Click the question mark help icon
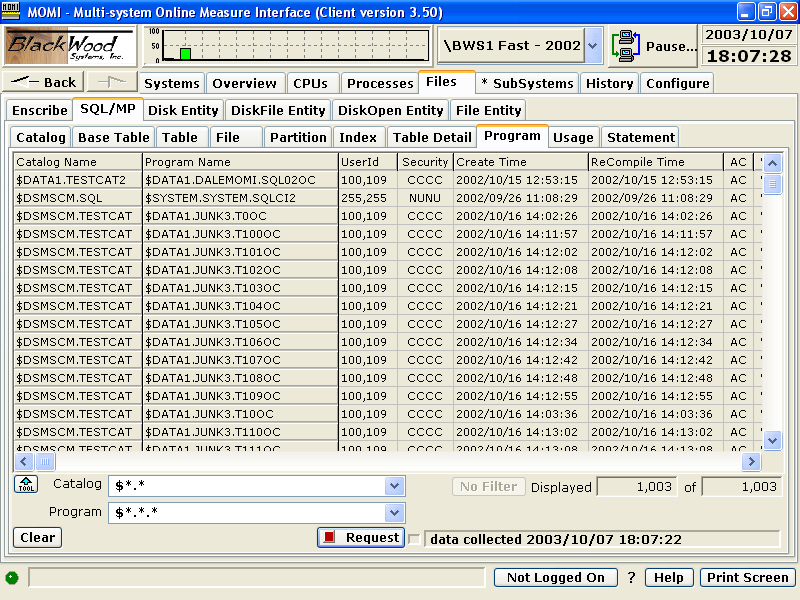Viewport: 800px width, 600px height. (x=632, y=577)
